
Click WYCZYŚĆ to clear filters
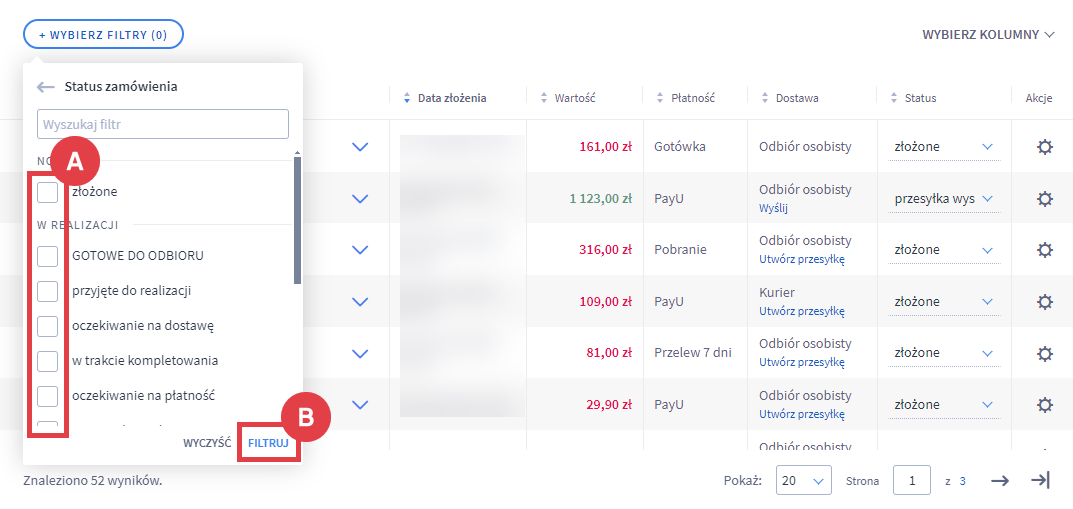[x=207, y=442]
